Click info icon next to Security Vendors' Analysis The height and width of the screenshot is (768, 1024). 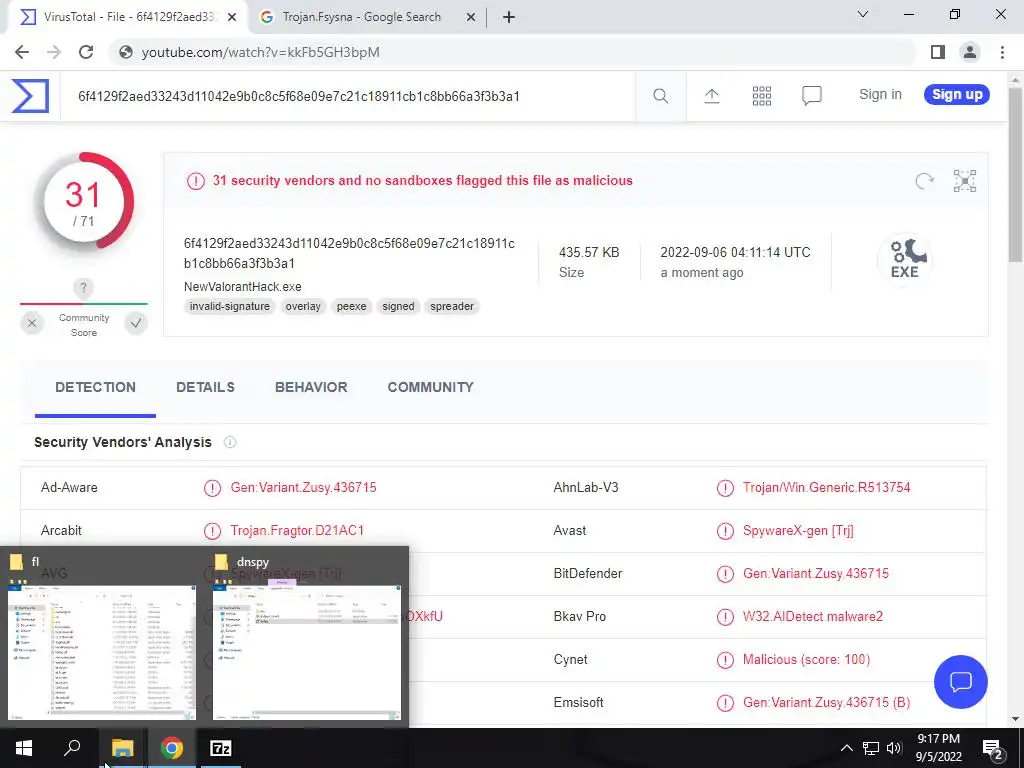(230, 442)
